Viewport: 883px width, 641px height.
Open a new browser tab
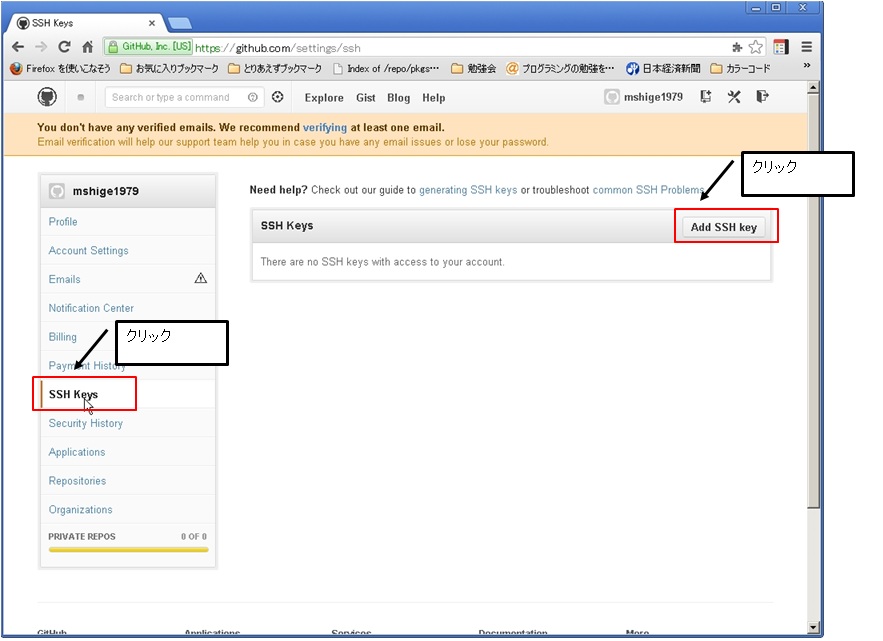180,23
